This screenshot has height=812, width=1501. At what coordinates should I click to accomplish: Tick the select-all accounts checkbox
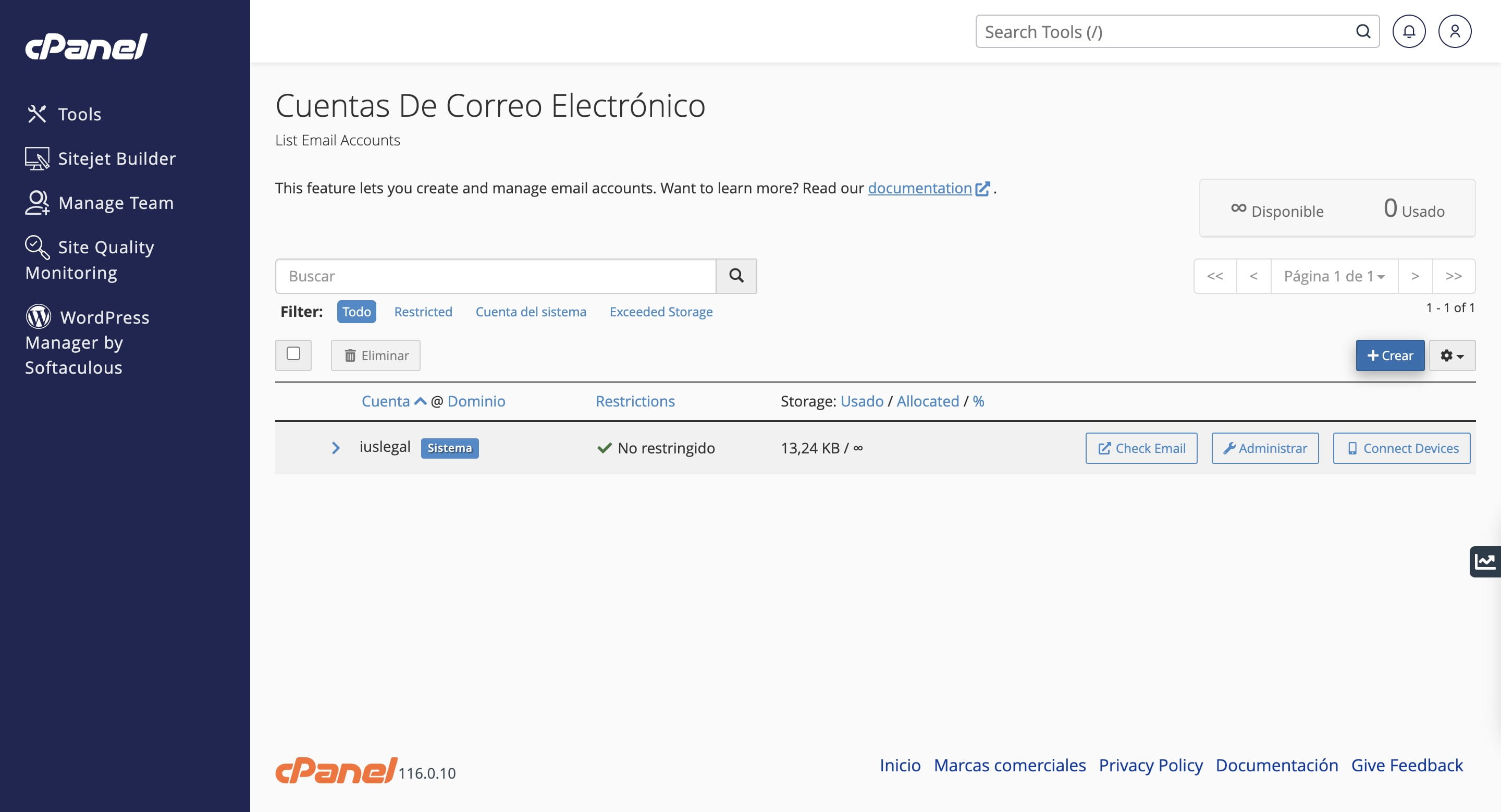tap(293, 354)
